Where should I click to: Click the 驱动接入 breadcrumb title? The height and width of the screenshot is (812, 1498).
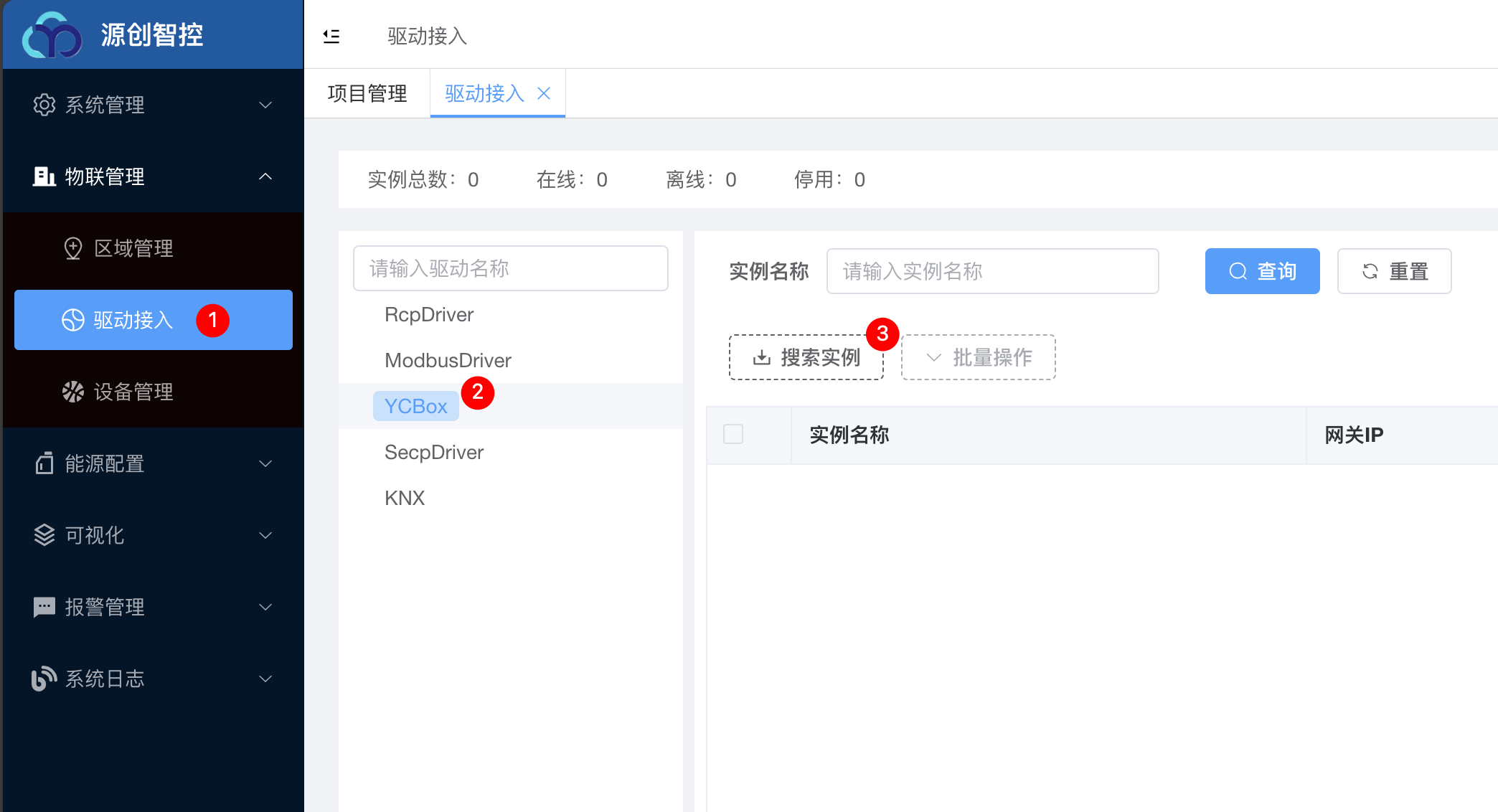(x=428, y=36)
